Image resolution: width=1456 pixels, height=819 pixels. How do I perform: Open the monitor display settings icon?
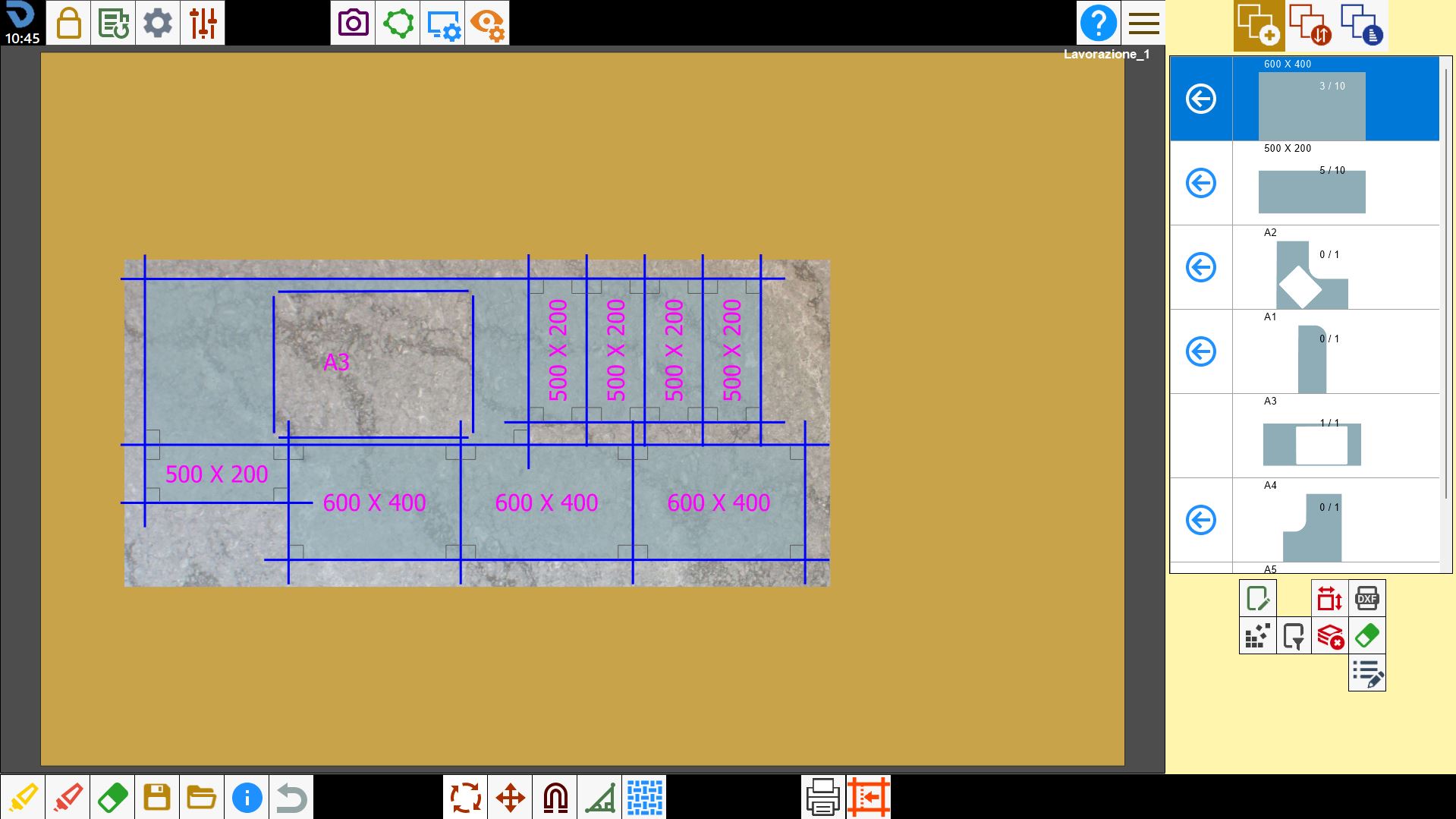(442, 23)
